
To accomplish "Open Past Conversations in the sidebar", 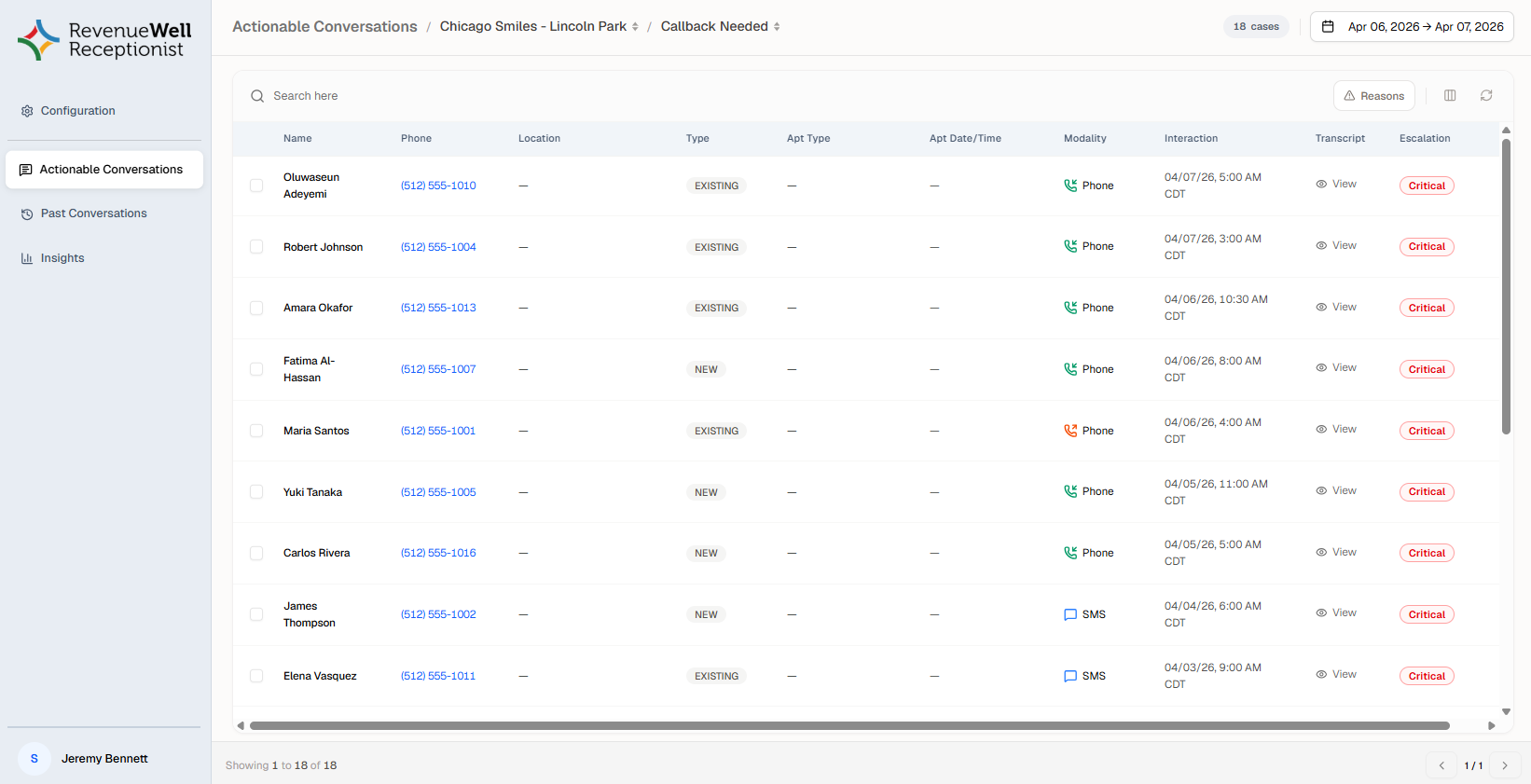I will [x=104, y=213].
